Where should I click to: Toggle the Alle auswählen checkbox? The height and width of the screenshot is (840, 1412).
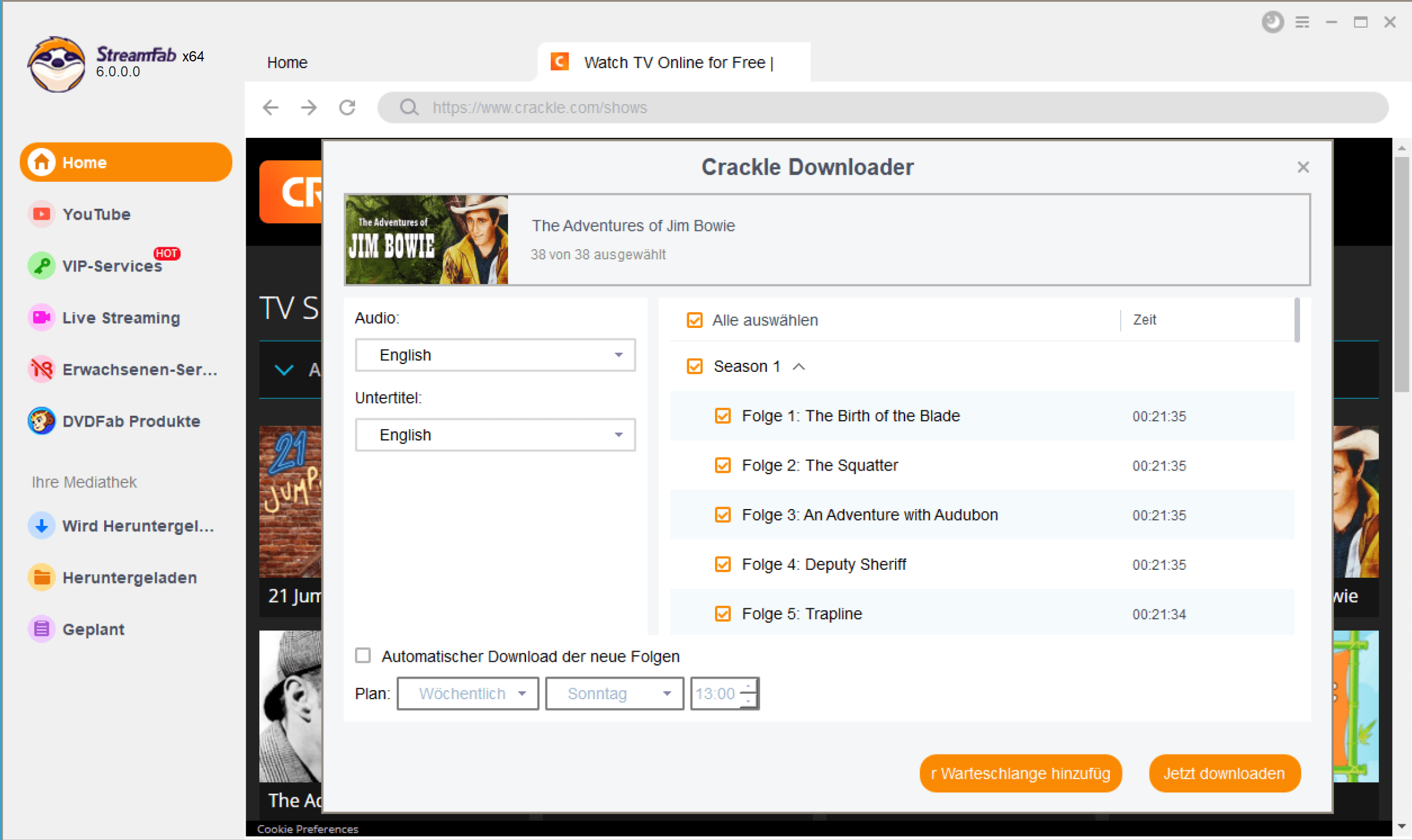[695, 320]
